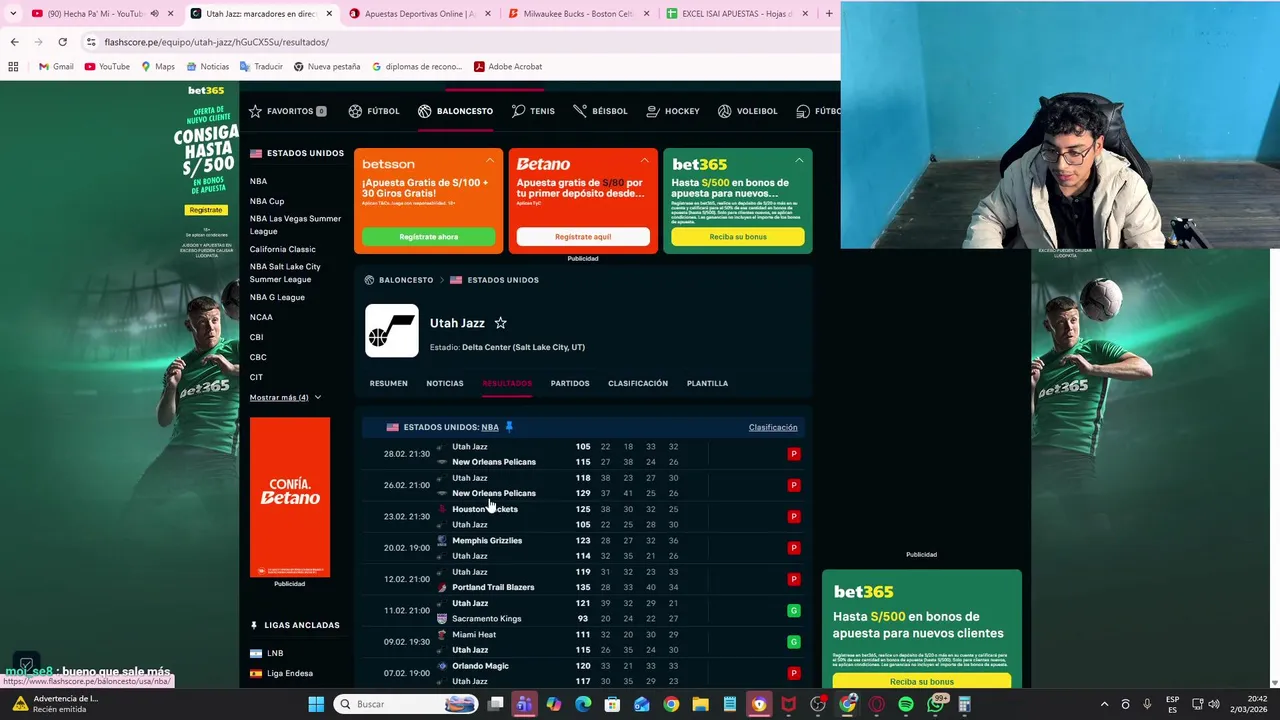Open NBA G League in the sidebar
The width and height of the screenshot is (1280, 720).
click(277, 297)
